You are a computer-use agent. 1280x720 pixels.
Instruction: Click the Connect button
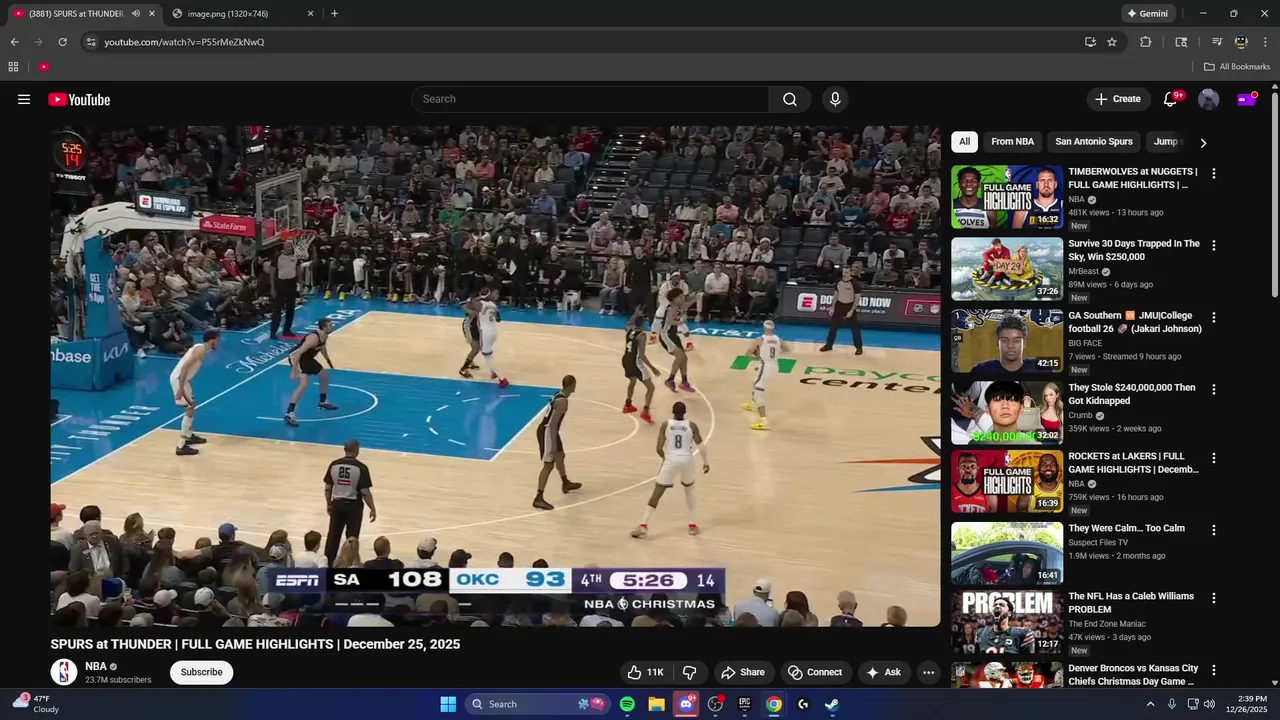click(x=815, y=672)
